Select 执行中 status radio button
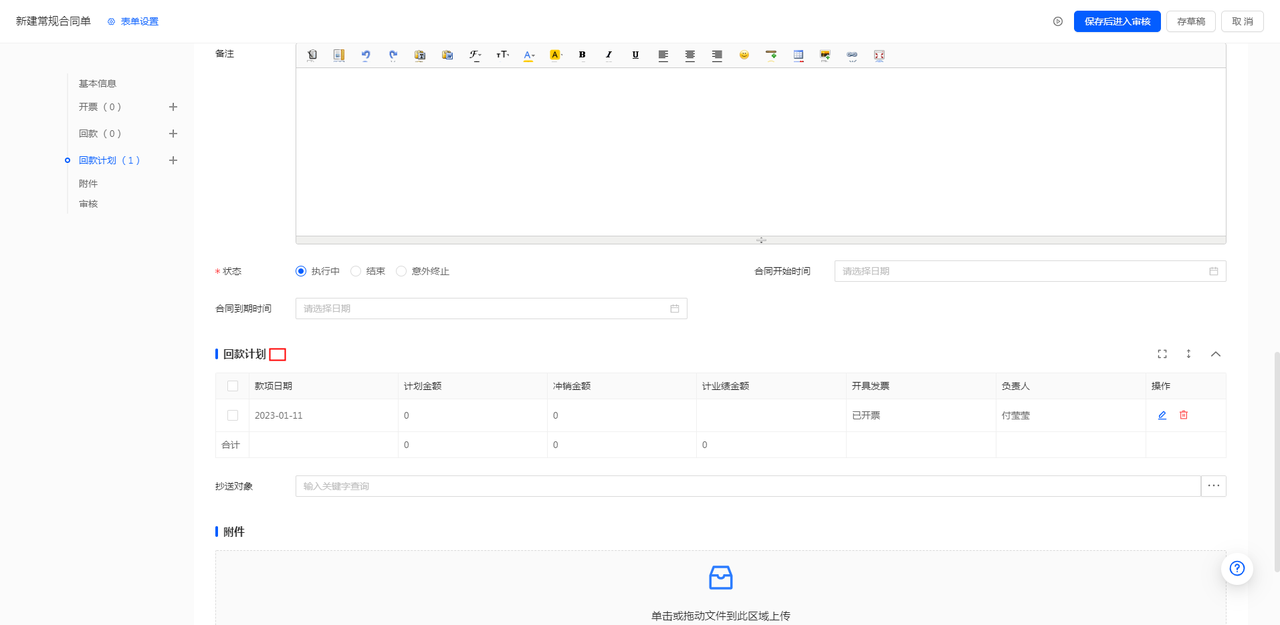The image size is (1280, 625). pos(301,271)
